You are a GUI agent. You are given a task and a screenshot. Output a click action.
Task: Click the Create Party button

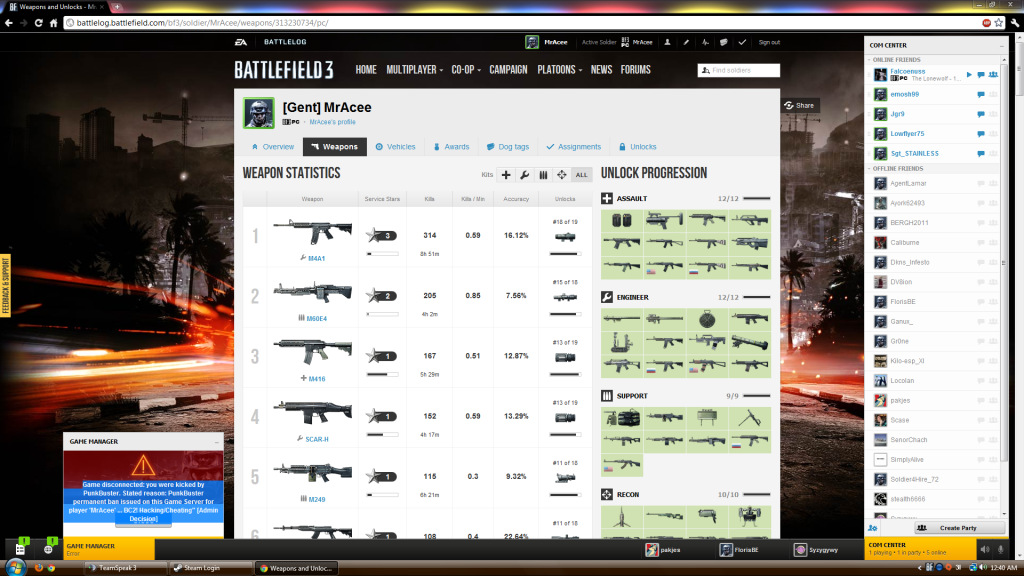[958, 528]
